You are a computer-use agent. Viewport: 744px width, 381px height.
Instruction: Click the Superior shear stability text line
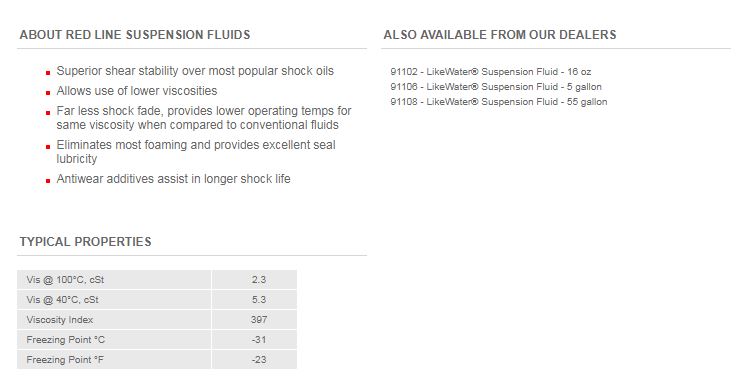pos(195,71)
